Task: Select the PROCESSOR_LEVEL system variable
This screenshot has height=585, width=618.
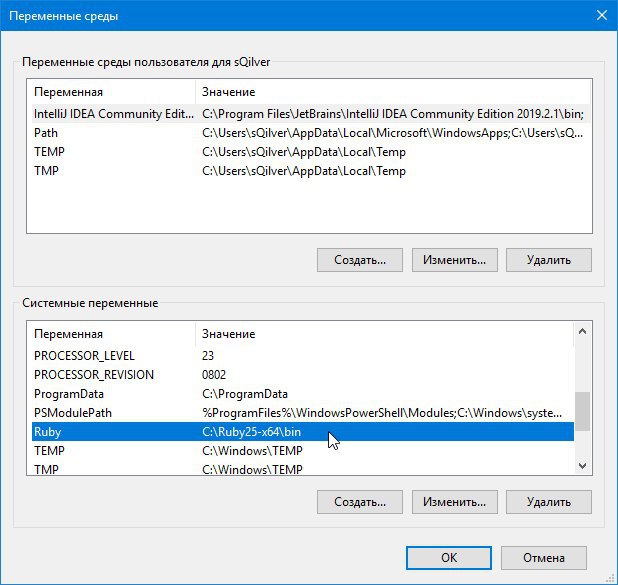Action: click(x=303, y=356)
